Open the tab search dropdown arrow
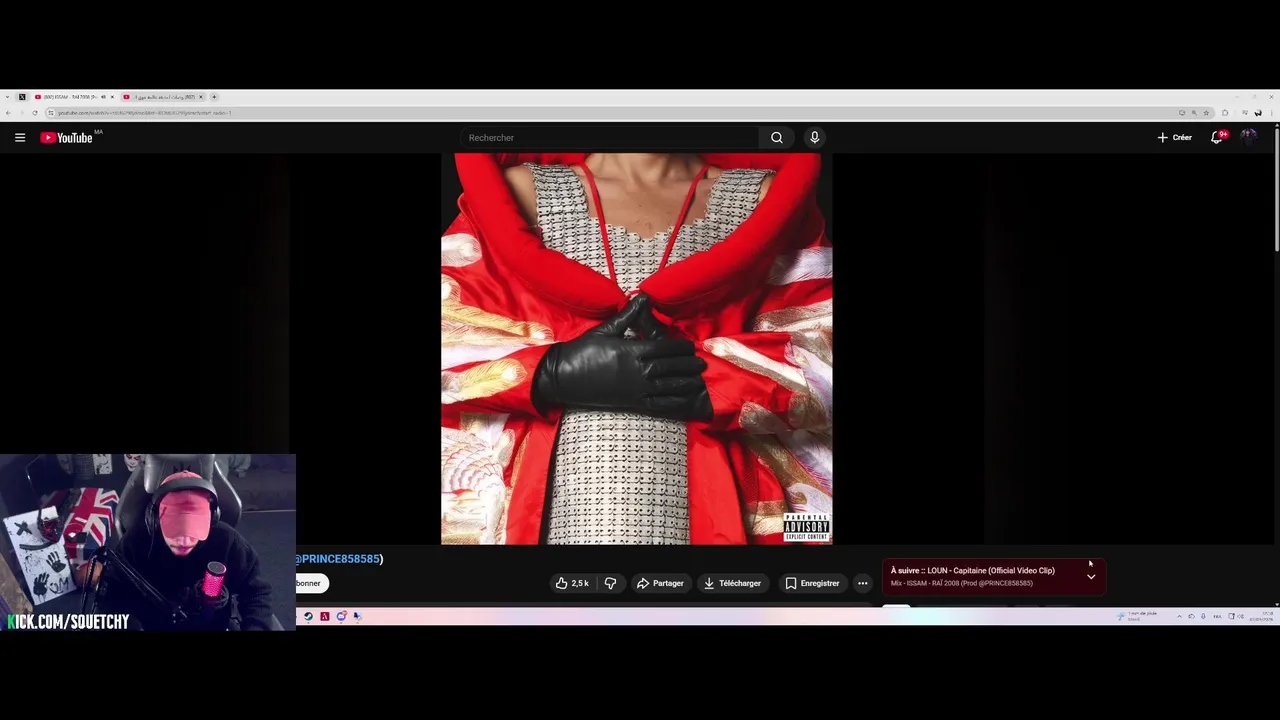Screen dimensions: 1280x720 click(7, 97)
